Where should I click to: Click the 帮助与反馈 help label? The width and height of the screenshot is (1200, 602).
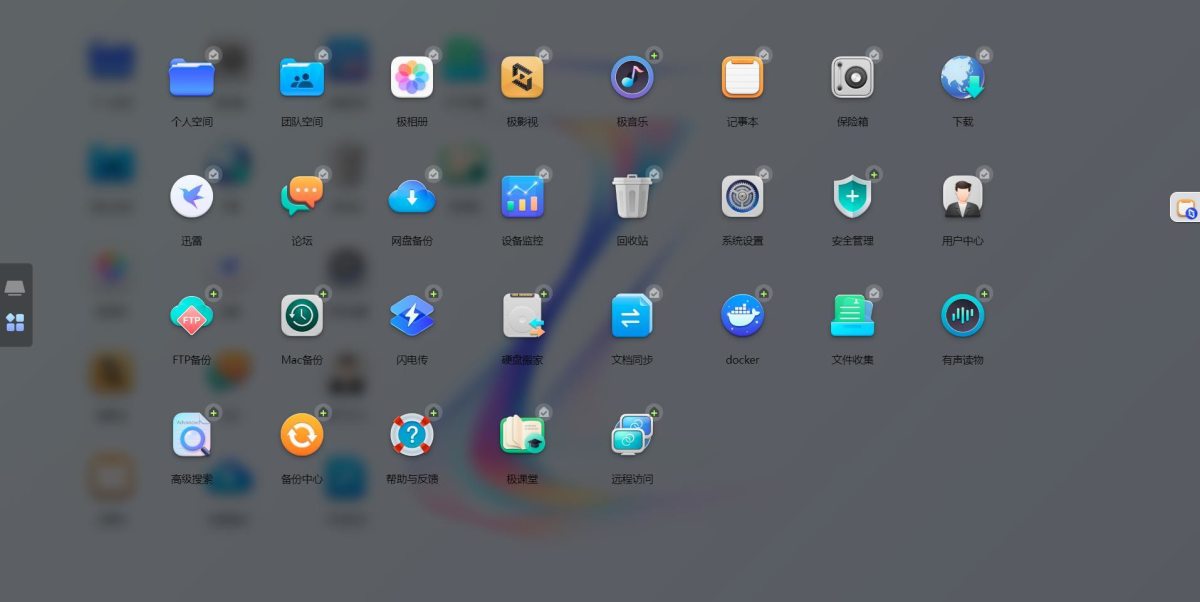pyautogui.click(x=411, y=479)
